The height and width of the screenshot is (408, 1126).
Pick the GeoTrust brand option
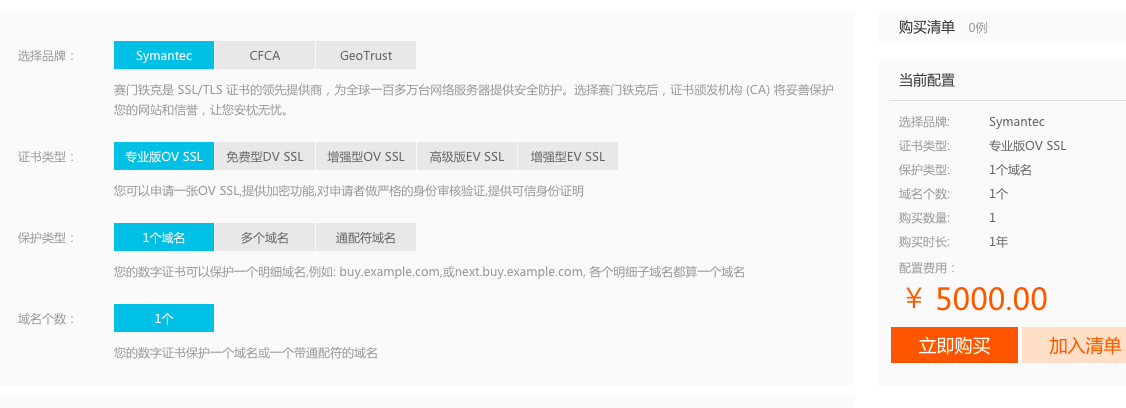(366, 55)
